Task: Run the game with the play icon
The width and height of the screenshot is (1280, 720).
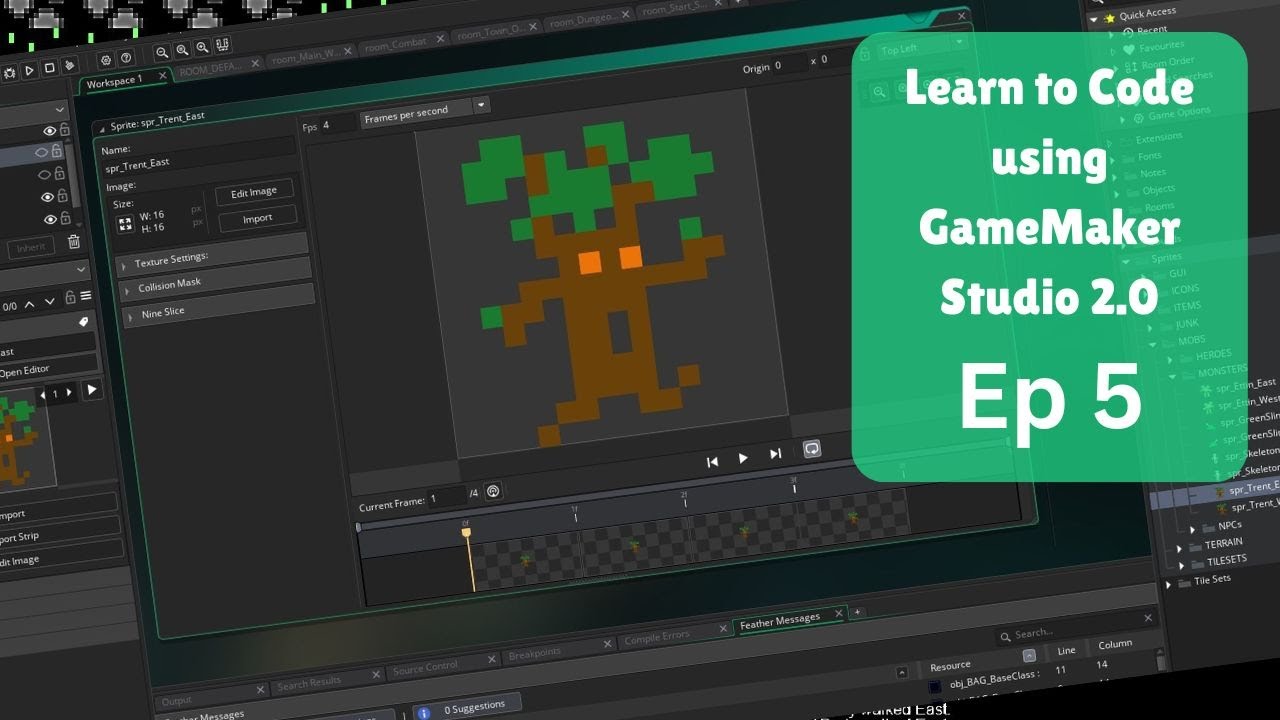Action: pyautogui.click(x=29, y=70)
